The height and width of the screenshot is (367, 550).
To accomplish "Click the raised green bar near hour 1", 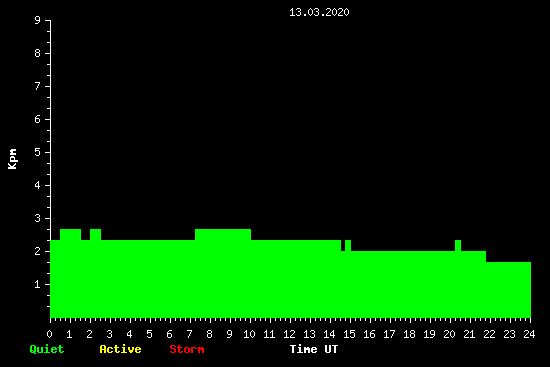I will pos(71,234).
